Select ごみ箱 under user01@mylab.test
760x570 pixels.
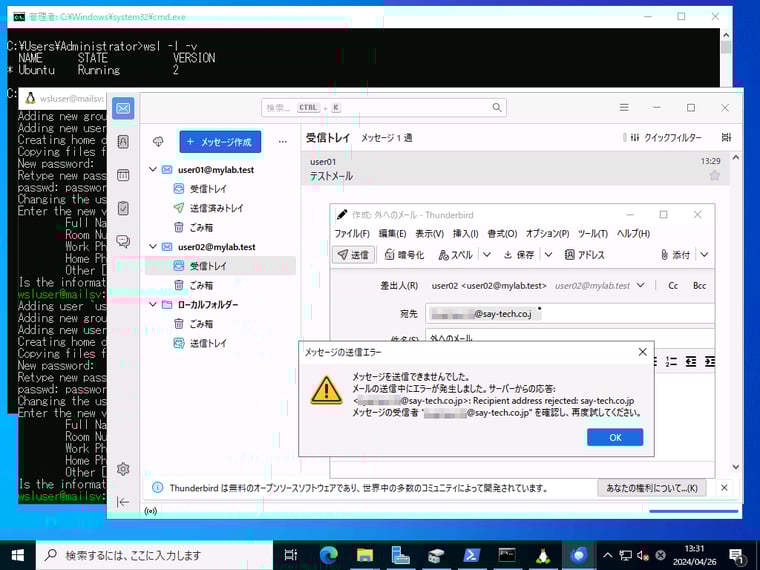coord(221,227)
